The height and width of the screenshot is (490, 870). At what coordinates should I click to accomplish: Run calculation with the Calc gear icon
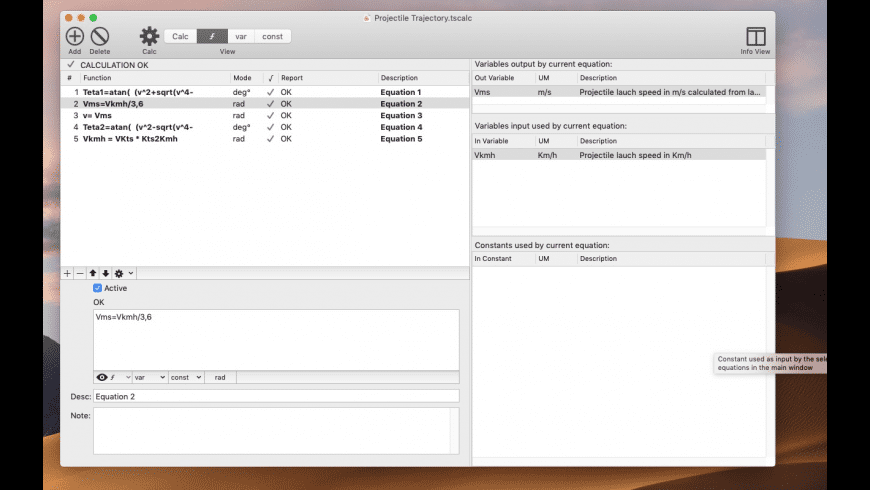coord(149,37)
